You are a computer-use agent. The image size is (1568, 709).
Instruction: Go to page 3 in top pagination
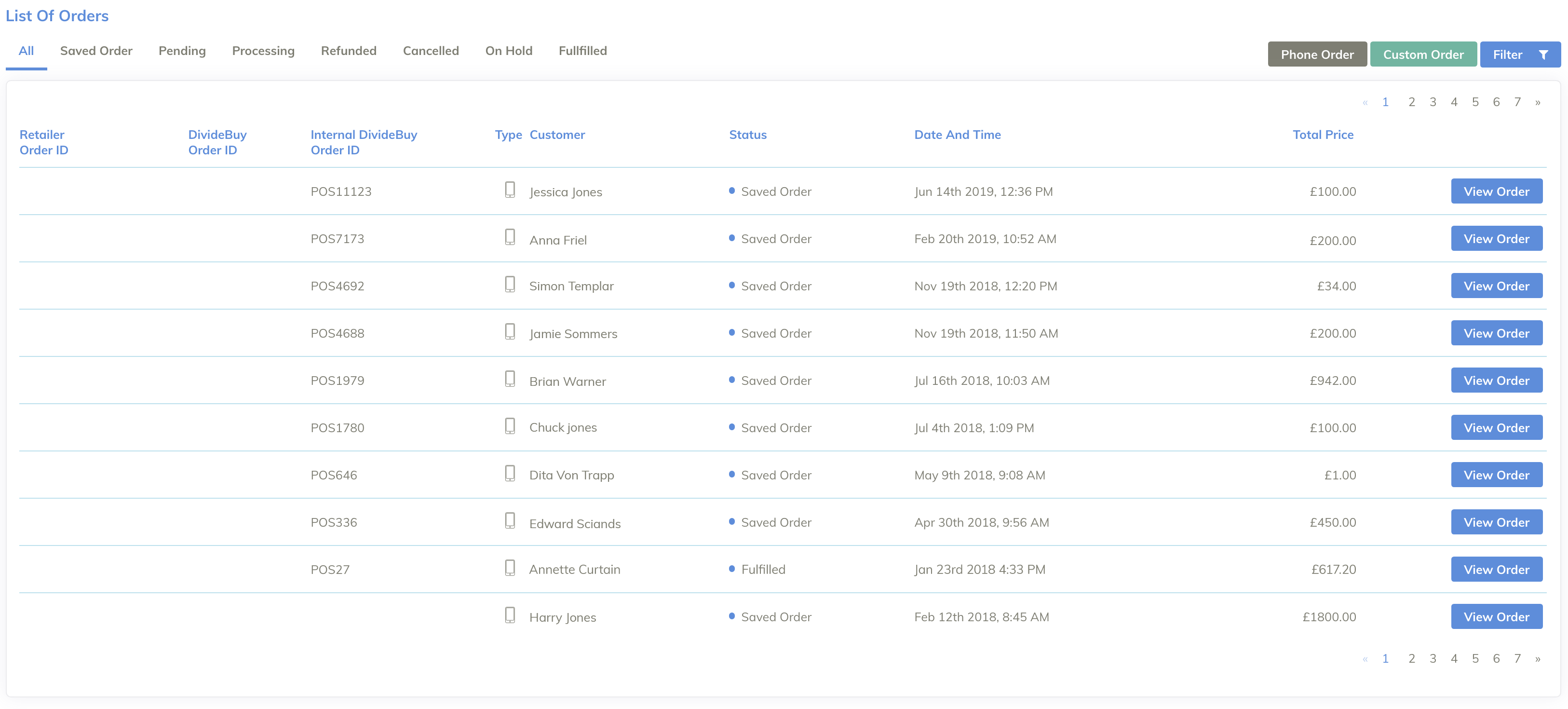click(x=1432, y=102)
